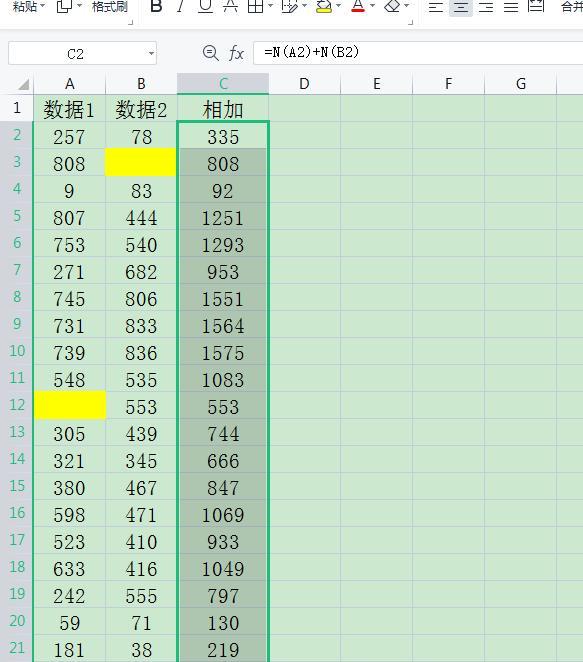Viewport: 583px width, 662px height.
Task: Click the formula bar with =N(A2)+N(B2)
Action: [418, 53]
